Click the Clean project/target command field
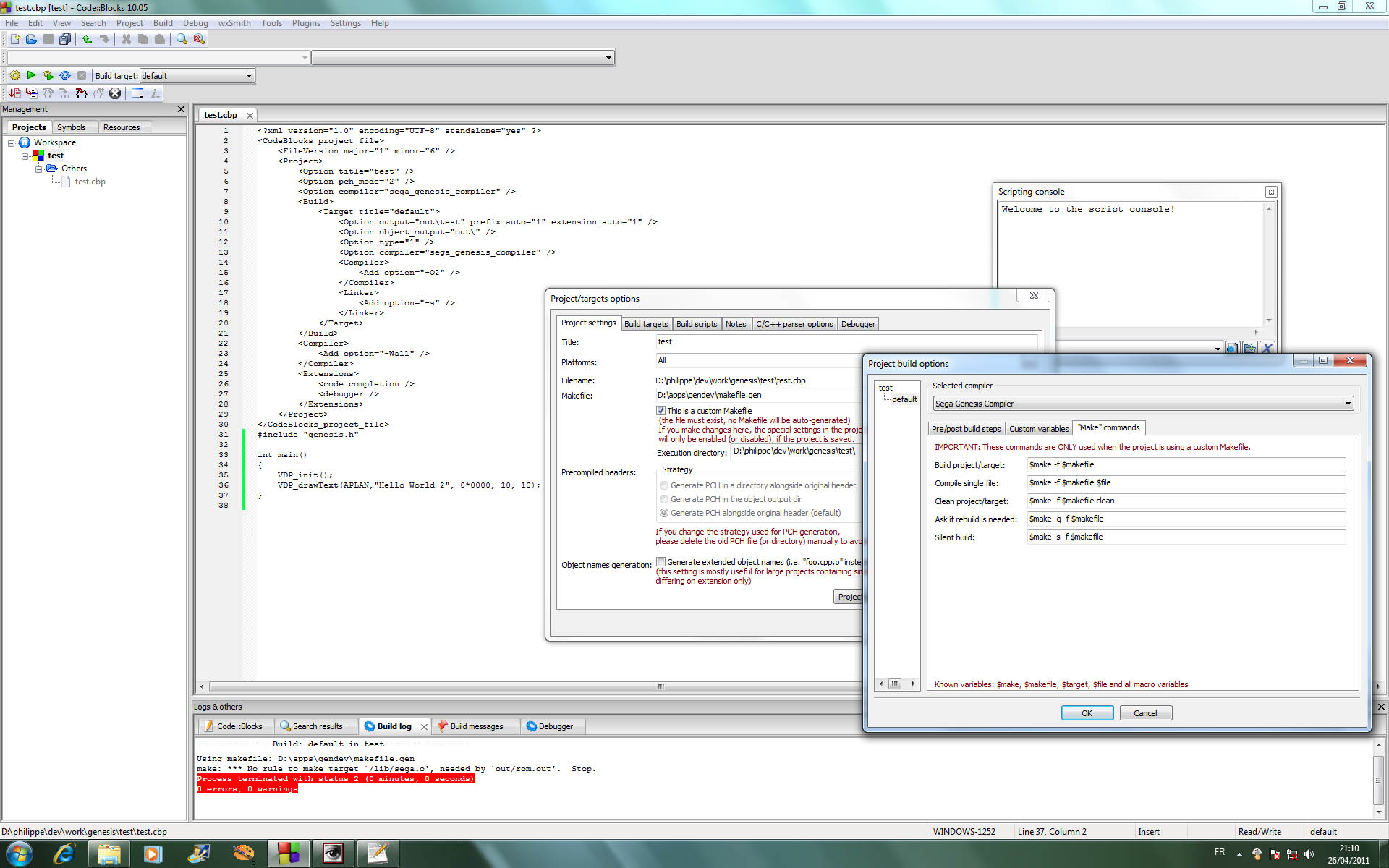The height and width of the screenshot is (868, 1389). 1185,501
